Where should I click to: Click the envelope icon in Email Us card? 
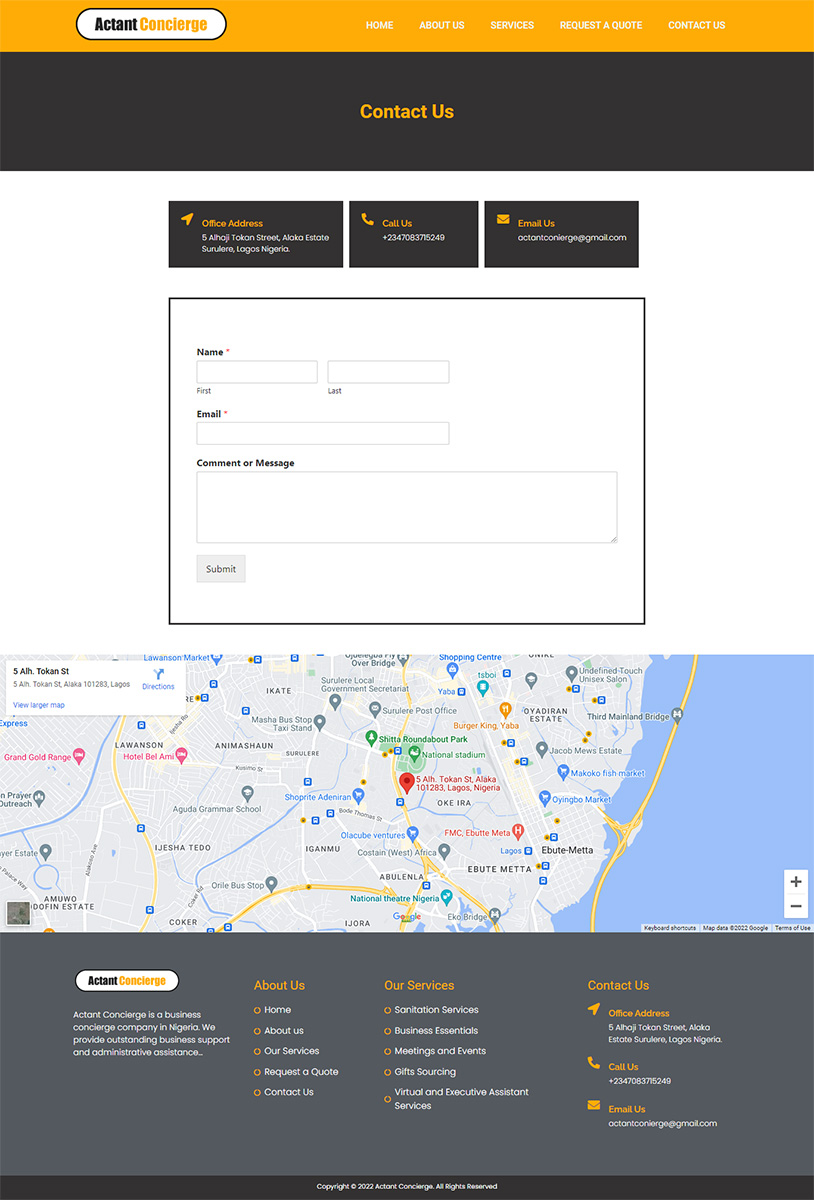pos(503,219)
